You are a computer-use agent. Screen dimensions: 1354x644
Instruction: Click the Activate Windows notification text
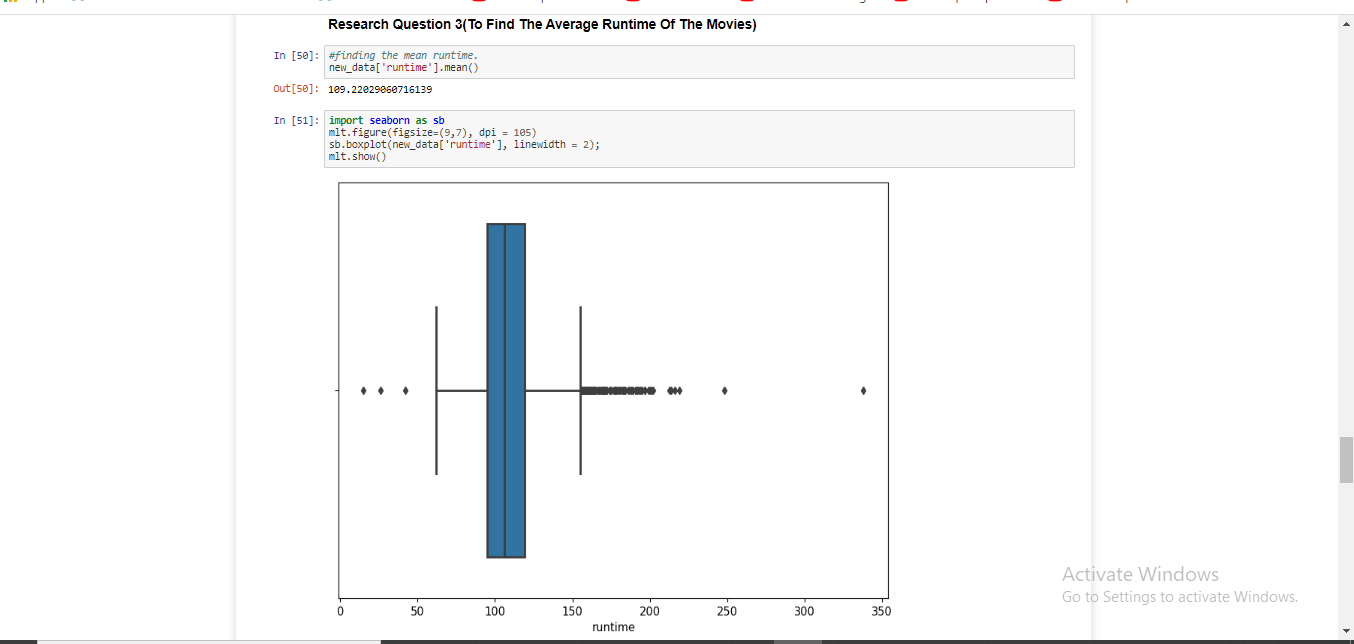1140,574
